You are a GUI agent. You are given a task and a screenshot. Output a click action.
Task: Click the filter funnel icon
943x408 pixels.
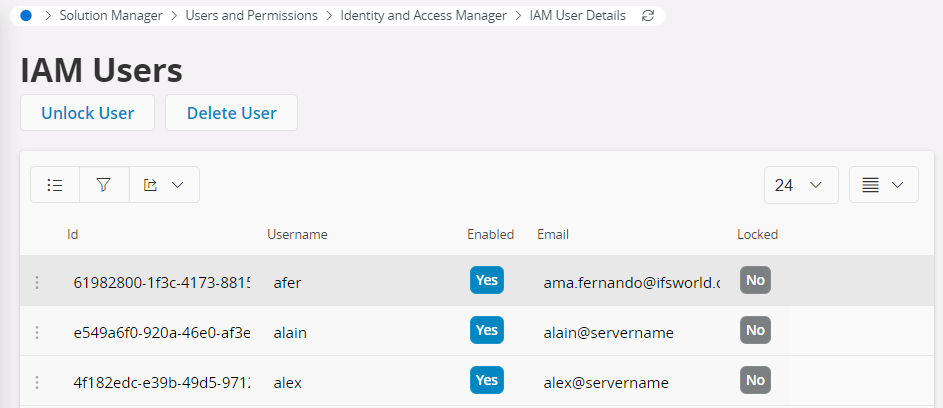(x=104, y=185)
